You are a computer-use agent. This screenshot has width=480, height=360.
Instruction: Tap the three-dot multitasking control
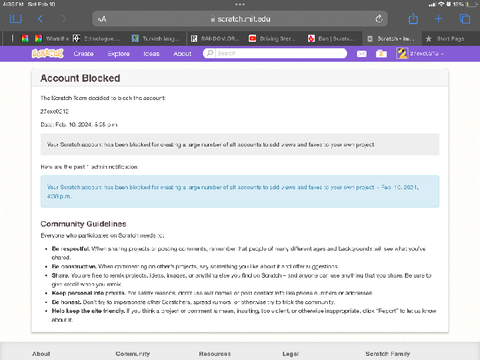click(x=240, y=4)
